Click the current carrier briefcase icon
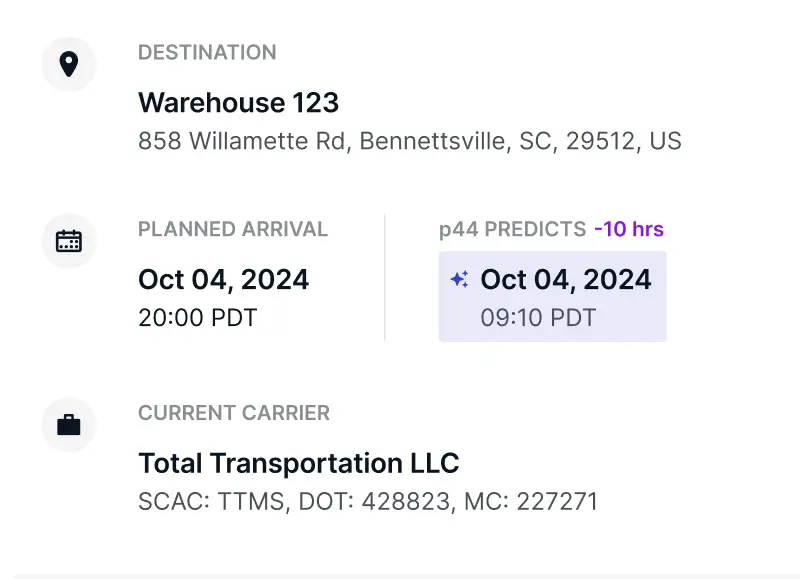The height and width of the screenshot is (579, 800). pos(68,425)
